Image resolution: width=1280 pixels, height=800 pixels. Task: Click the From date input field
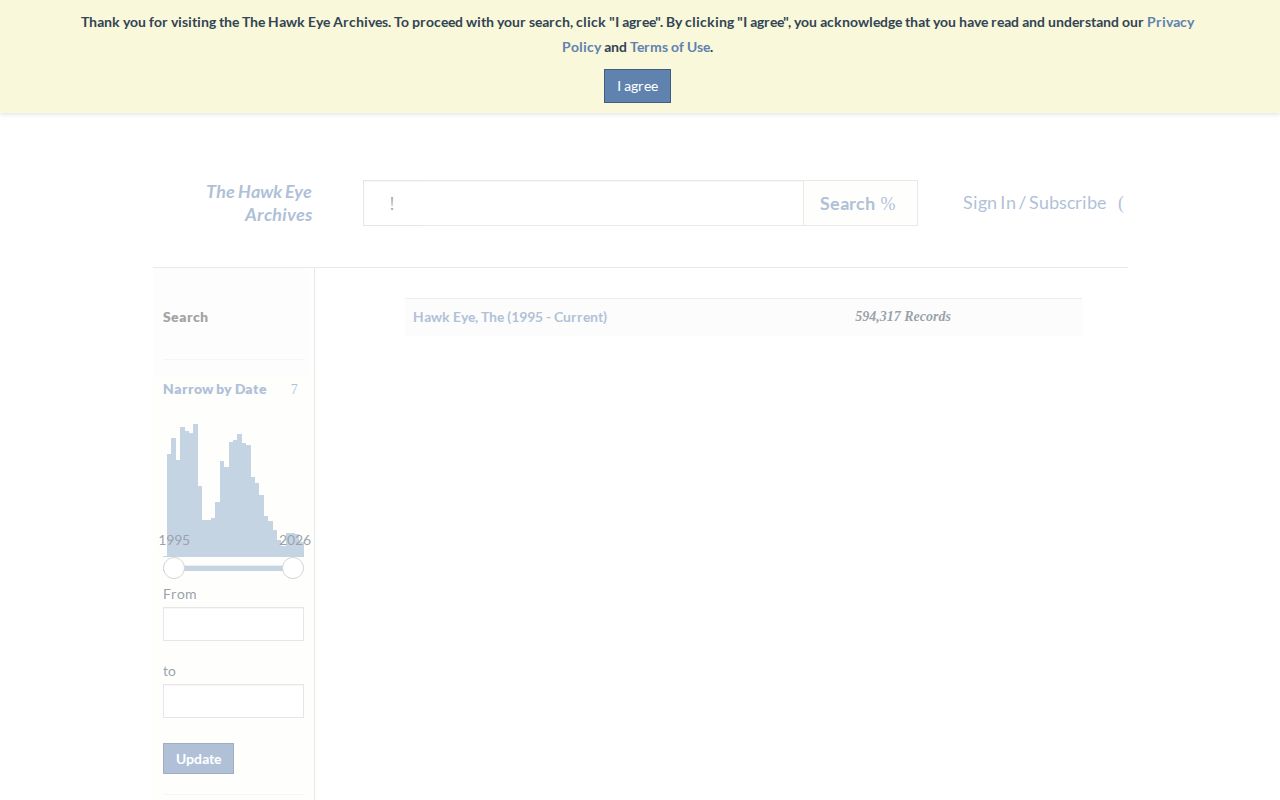tap(233, 624)
